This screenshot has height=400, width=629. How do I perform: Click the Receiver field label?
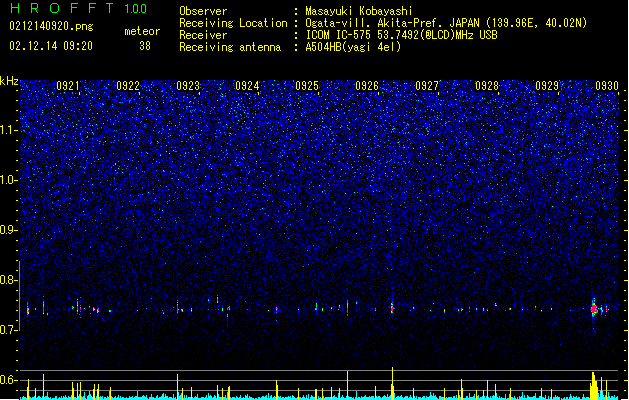(x=203, y=35)
